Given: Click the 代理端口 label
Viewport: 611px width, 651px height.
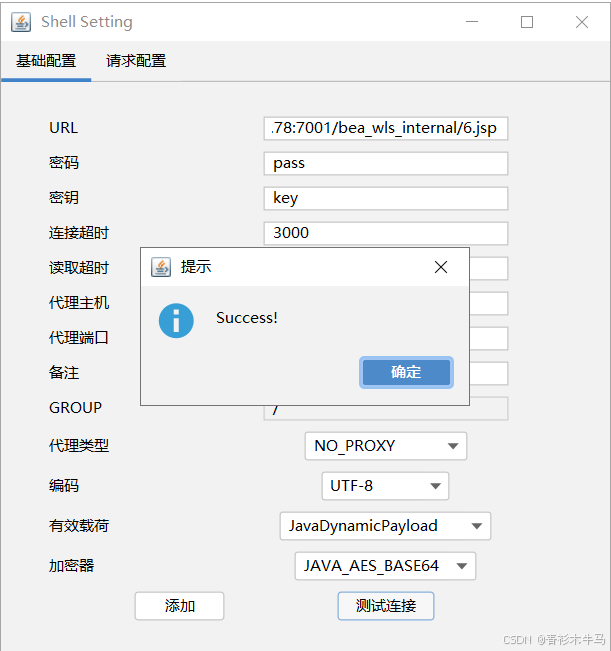Looking at the screenshot, I should (x=79, y=338).
